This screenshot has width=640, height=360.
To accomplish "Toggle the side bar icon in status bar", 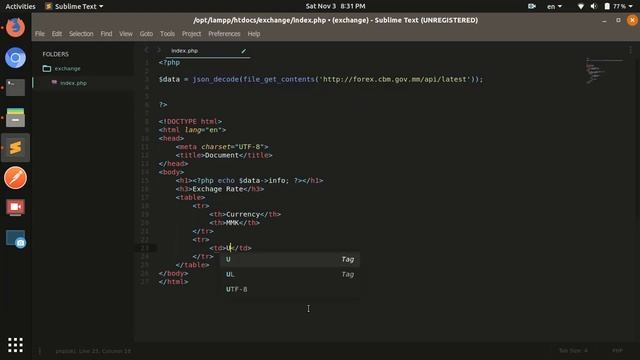I will click(40, 351).
